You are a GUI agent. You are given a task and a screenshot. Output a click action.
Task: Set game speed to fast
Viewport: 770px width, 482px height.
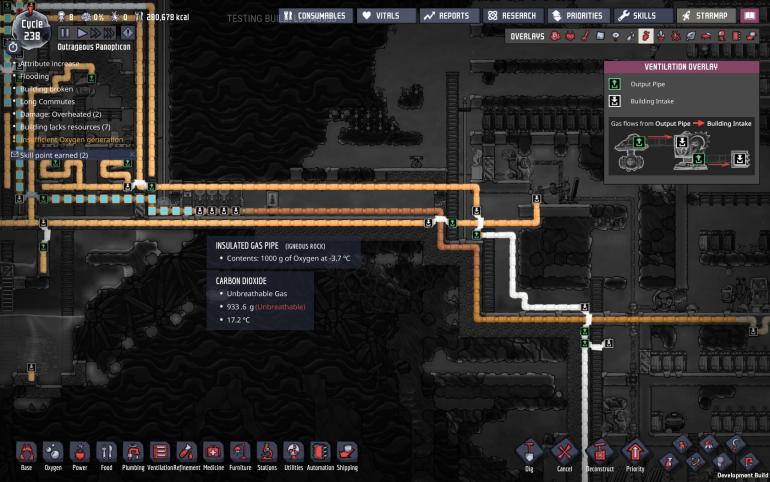(95, 33)
